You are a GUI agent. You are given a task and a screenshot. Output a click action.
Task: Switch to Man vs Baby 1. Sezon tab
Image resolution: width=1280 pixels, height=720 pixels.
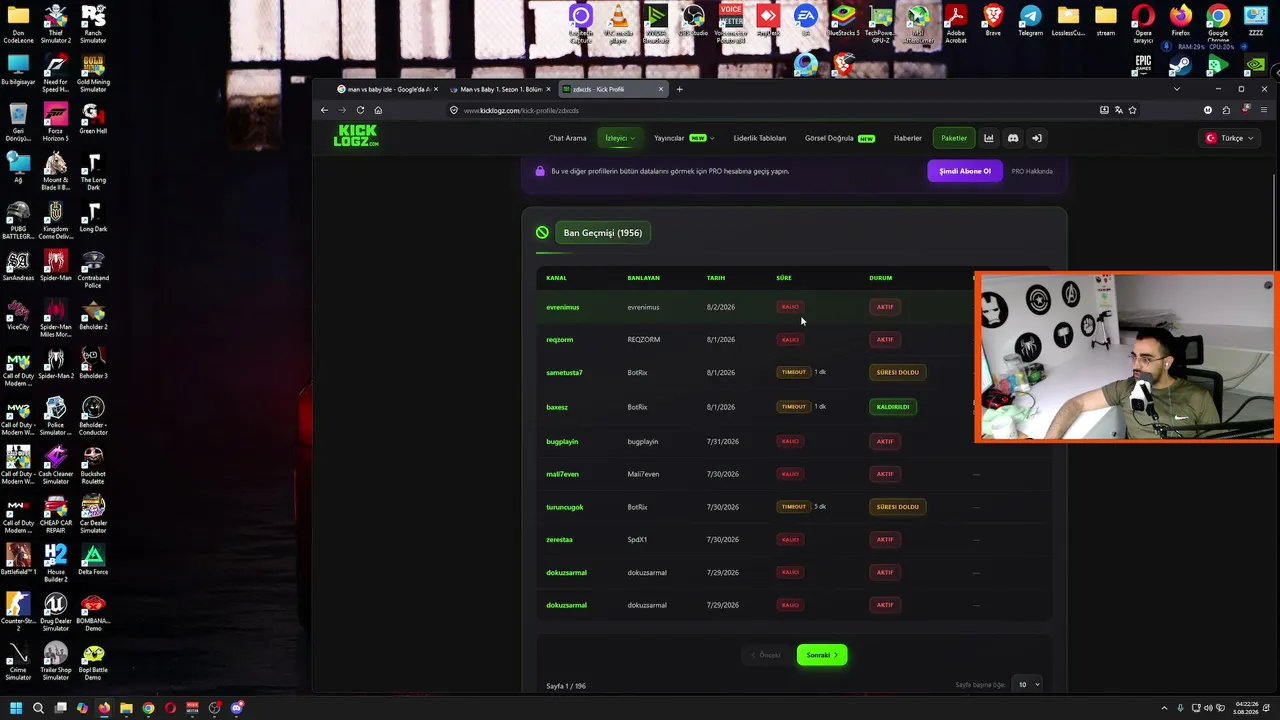coord(500,89)
